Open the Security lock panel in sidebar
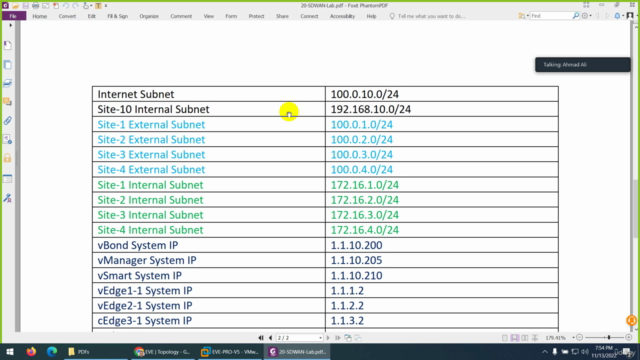The image size is (640, 360). [8, 158]
